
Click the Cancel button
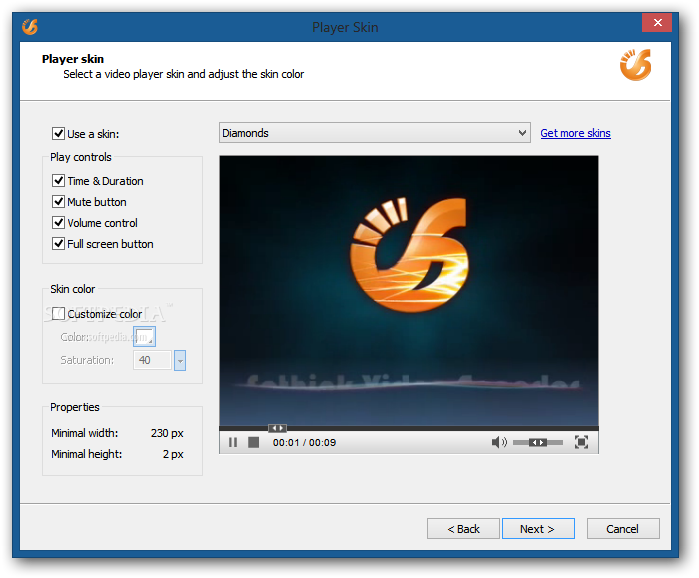[623, 529]
